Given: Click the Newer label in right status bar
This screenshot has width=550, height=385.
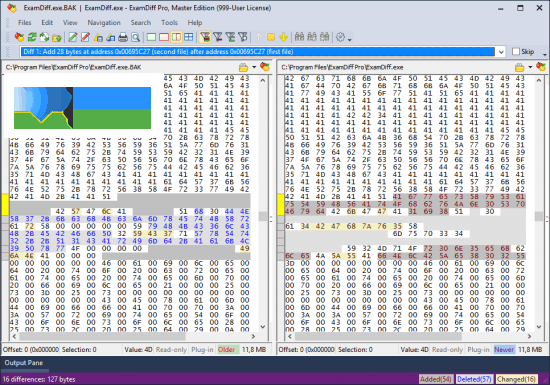Looking at the screenshot, I should tap(504, 350).
